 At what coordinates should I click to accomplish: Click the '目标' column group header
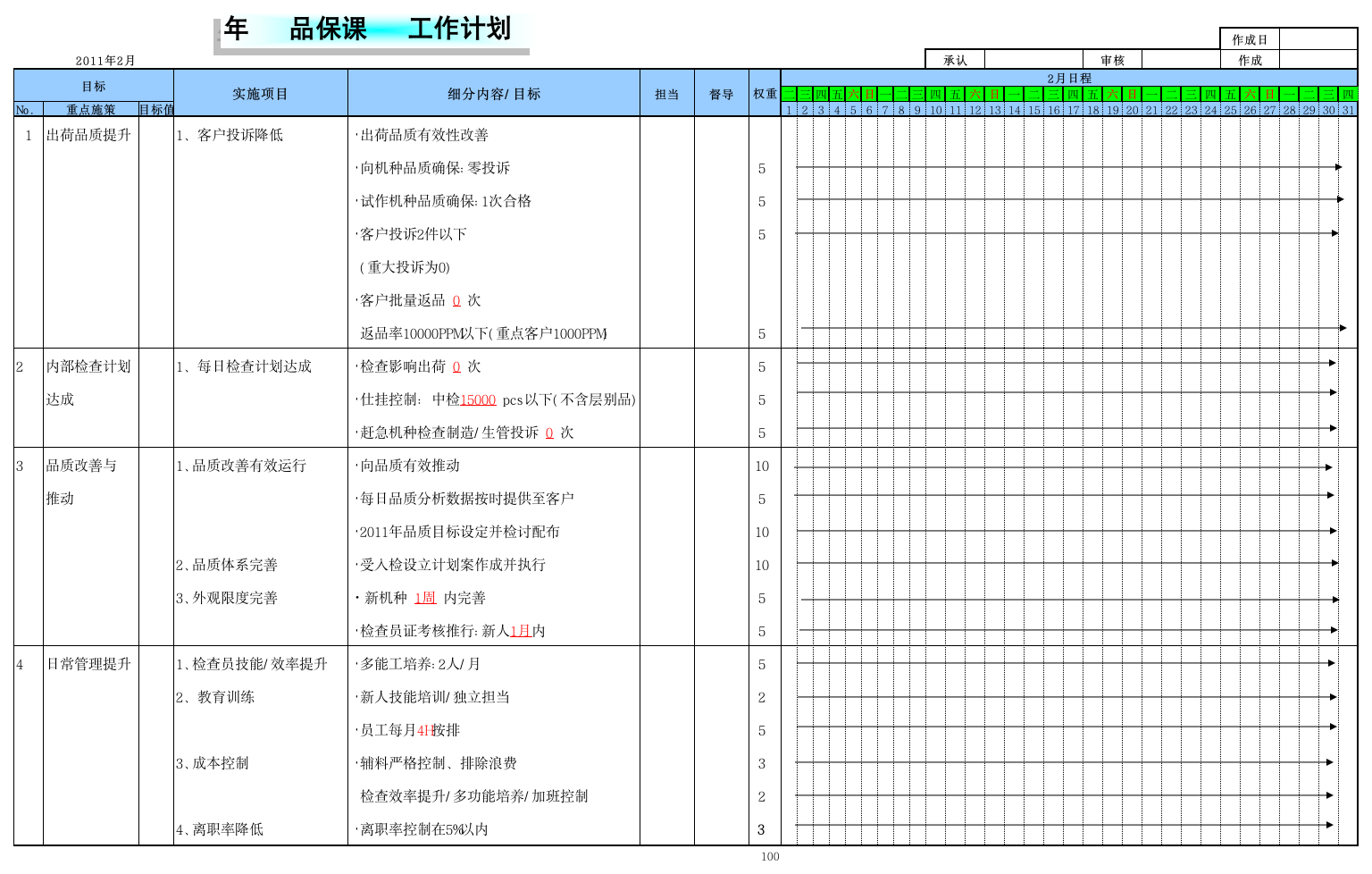click(94, 86)
